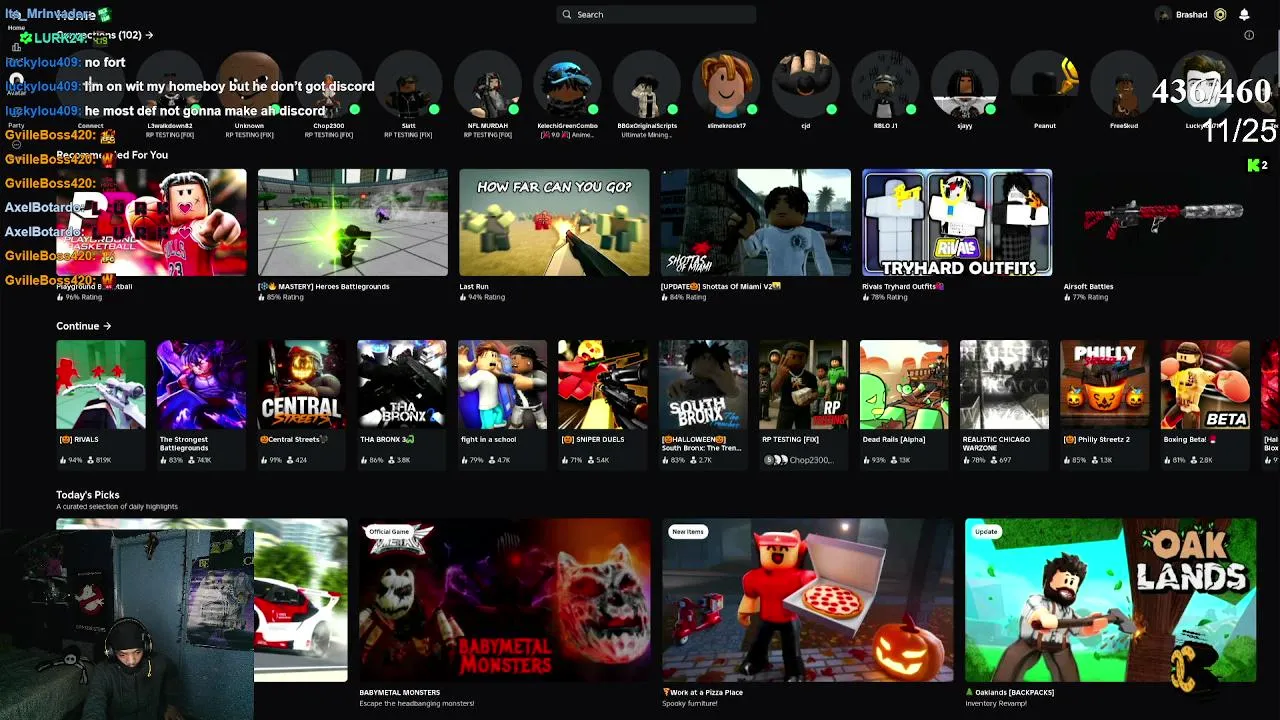1280x720 pixels.
Task: Click the Today's Picks heading
Action: pyautogui.click(x=88, y=495)
